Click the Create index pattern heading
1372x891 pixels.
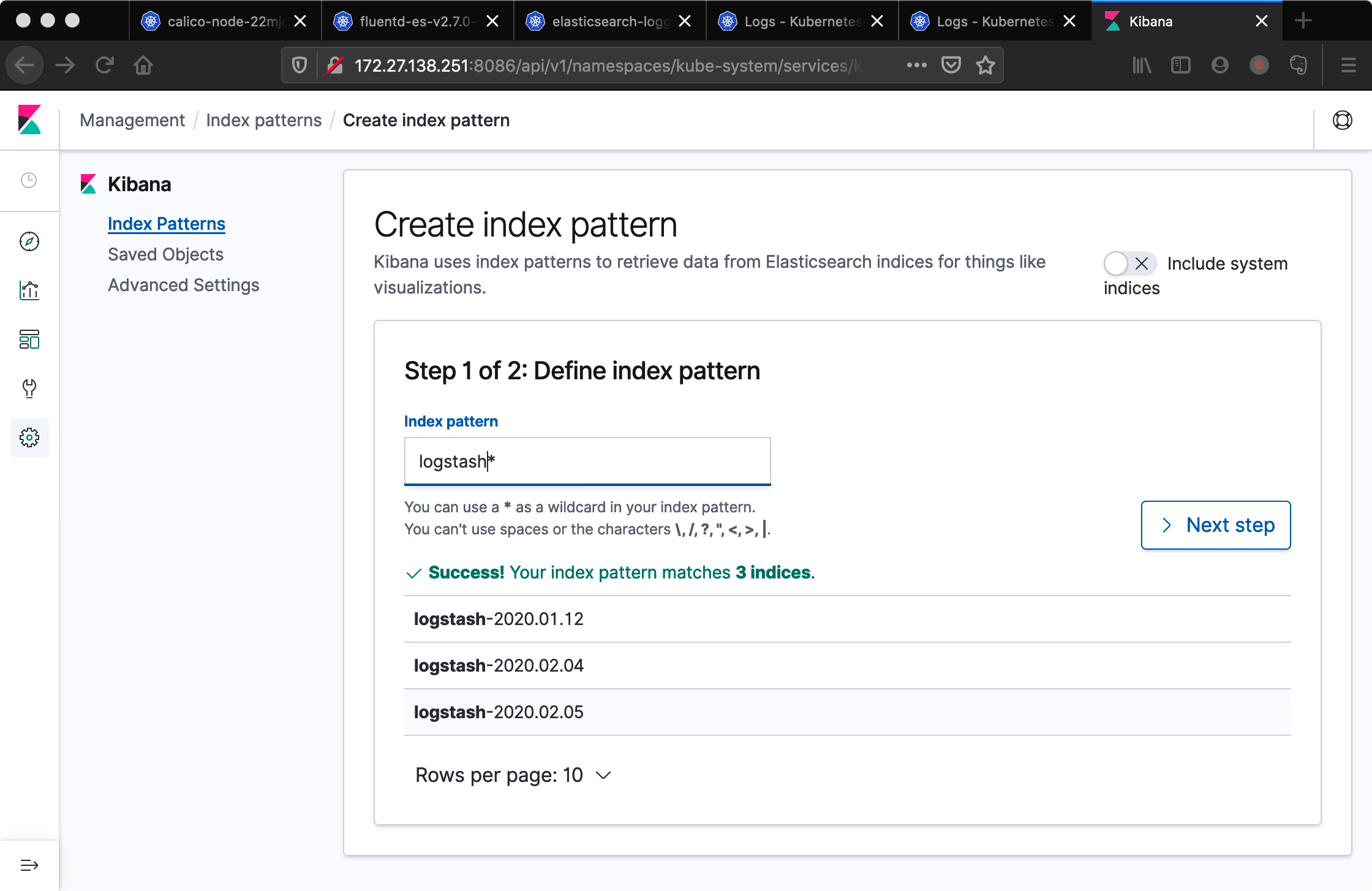(x=526, y=224)
